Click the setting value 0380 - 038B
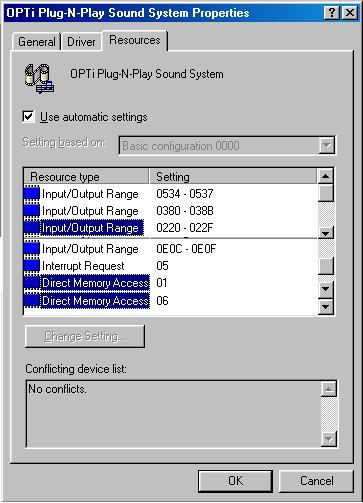Screen dimensions: 363x503 coord(185,211)
